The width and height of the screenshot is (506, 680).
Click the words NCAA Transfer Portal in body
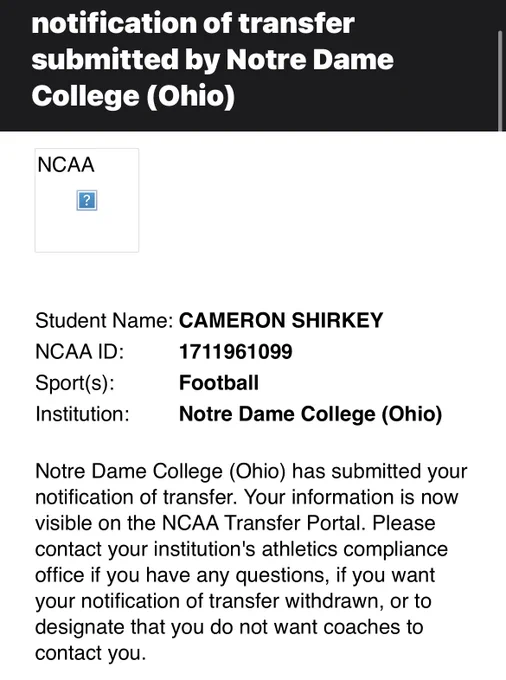pos(261,523)
